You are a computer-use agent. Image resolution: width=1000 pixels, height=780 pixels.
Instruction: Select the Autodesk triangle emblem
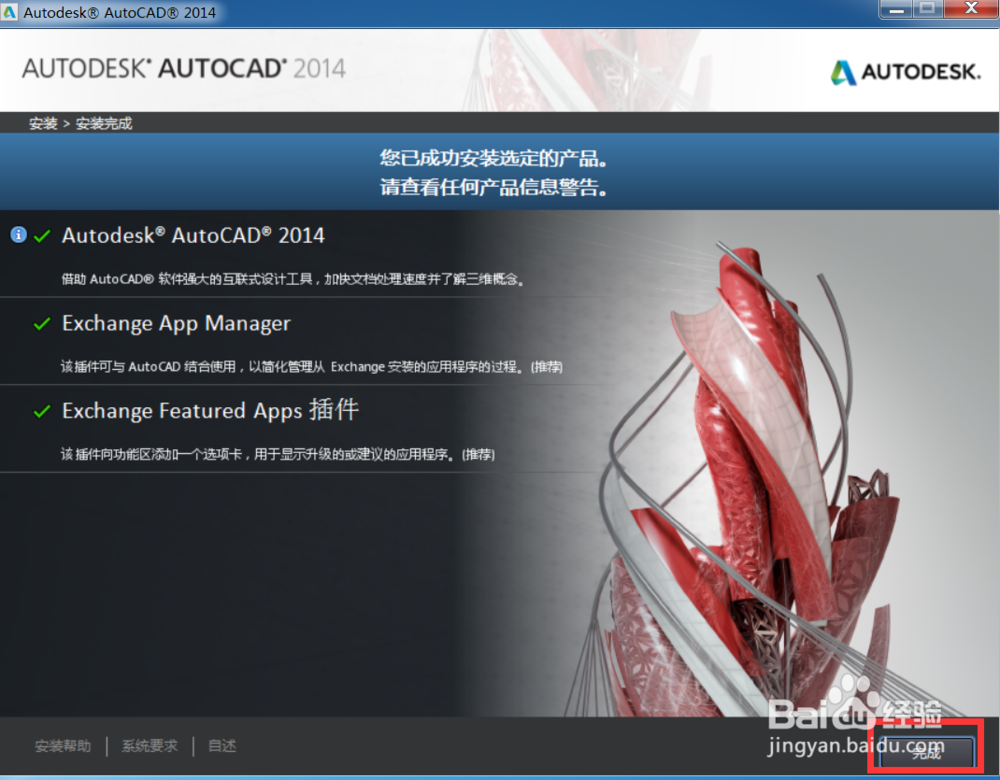pos(843,72)
